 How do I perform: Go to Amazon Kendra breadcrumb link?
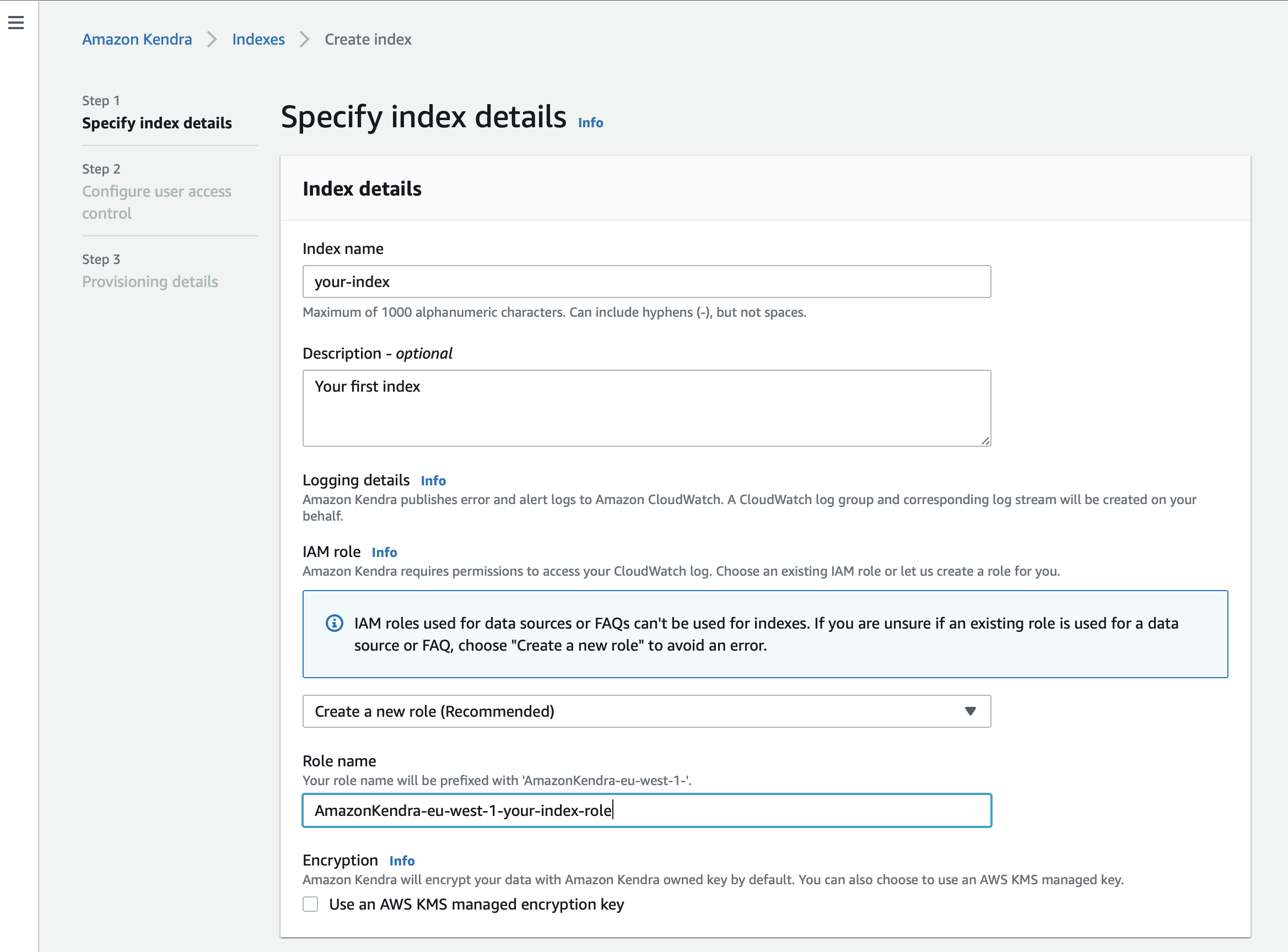137,39
